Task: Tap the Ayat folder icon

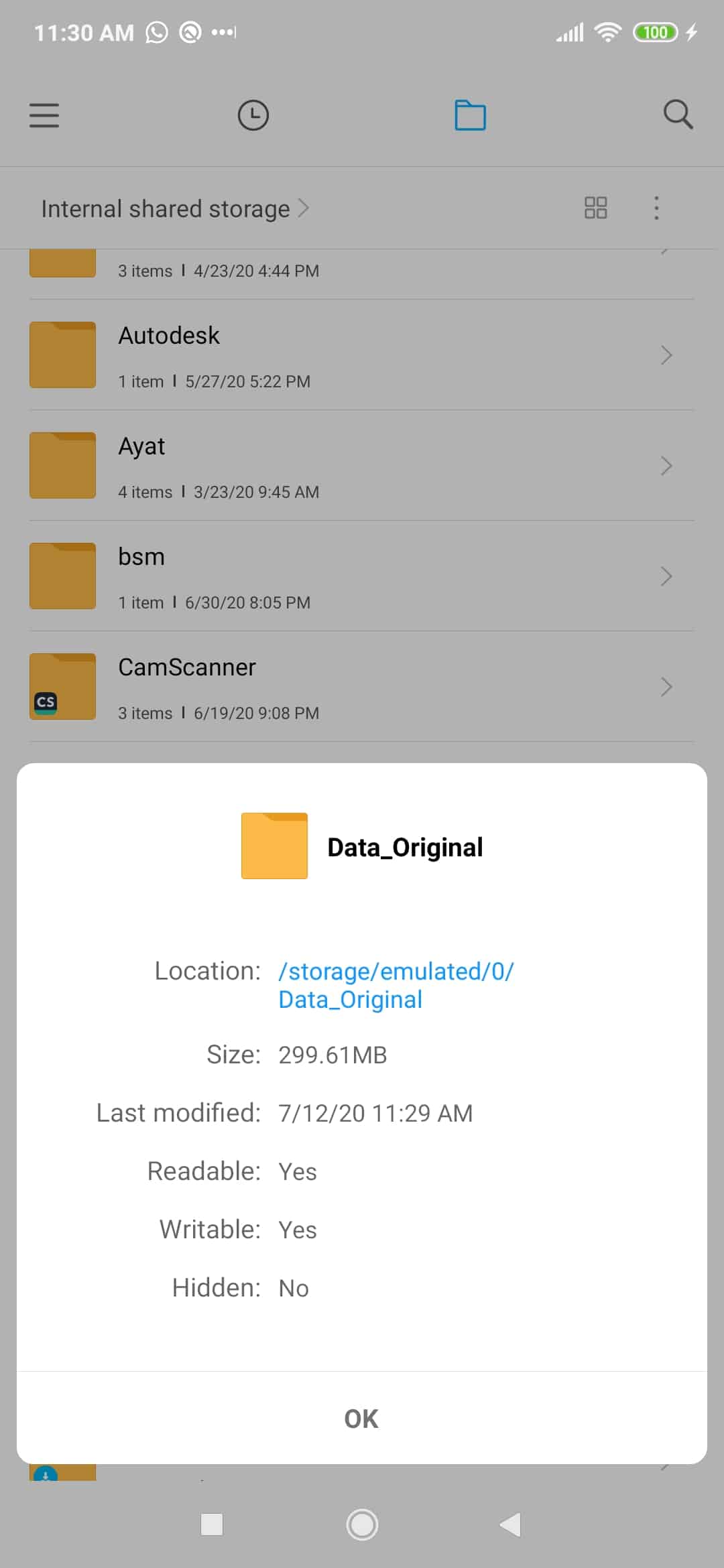Action: pyautogui.click(x=62, y=466)
